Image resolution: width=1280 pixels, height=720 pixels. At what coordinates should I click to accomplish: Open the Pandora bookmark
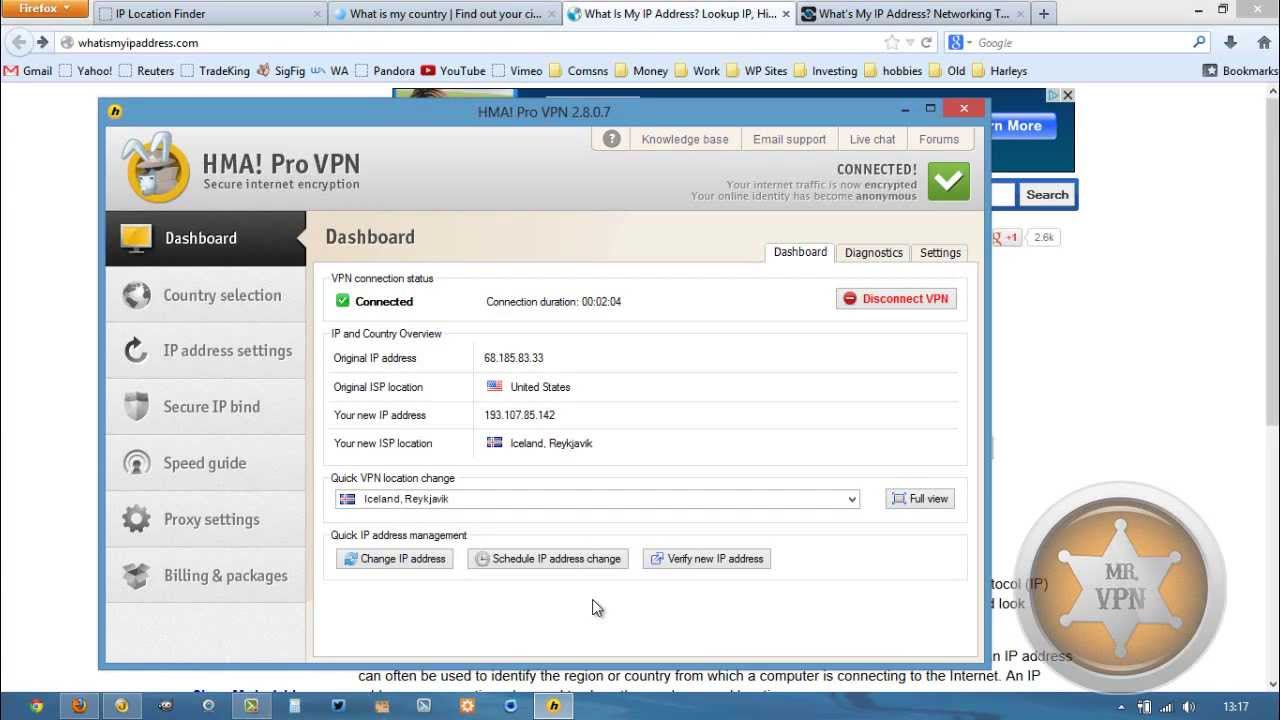pos(383,71)
